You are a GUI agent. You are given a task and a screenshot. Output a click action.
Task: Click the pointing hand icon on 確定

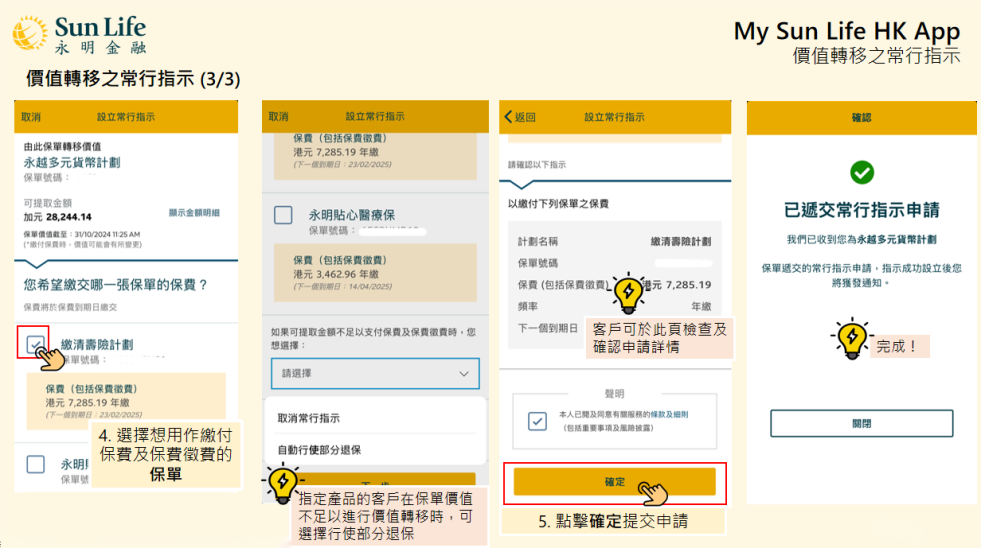(x=654, y=491)
